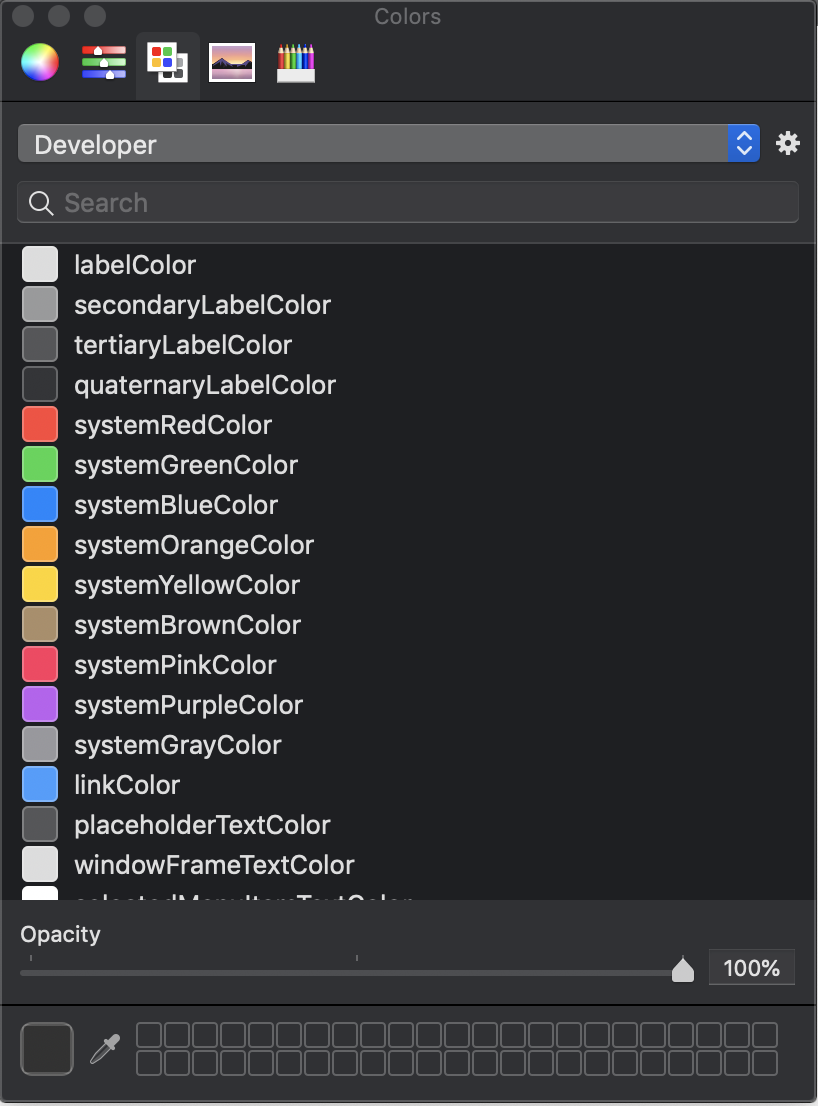818x1106 pixels.
Task: Switch to the color wheel picker
Action: (40, 62)
